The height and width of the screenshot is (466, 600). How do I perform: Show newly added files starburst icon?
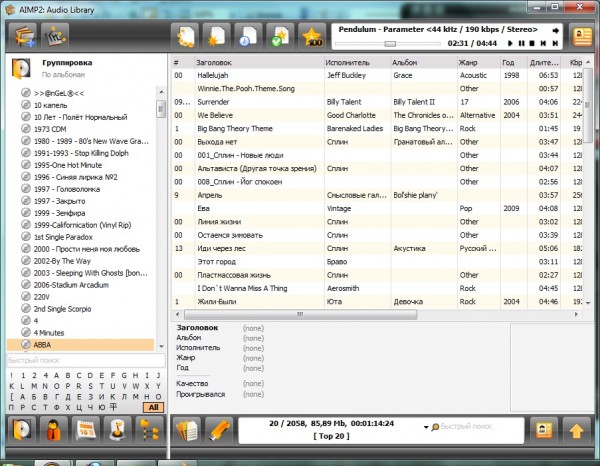pos(217,36)
